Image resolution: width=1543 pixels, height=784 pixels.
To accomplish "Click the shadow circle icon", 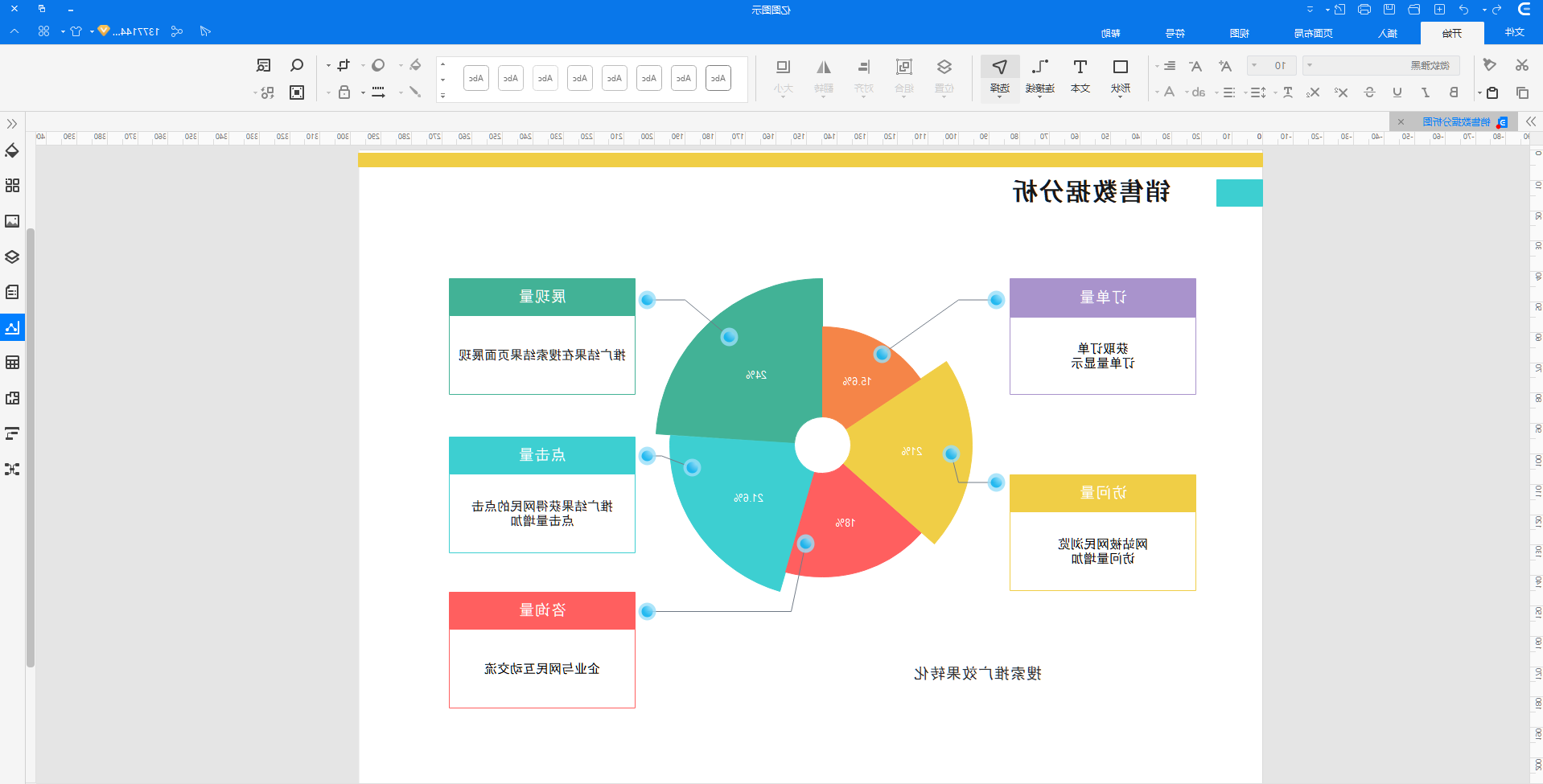I will click(378, 65).
